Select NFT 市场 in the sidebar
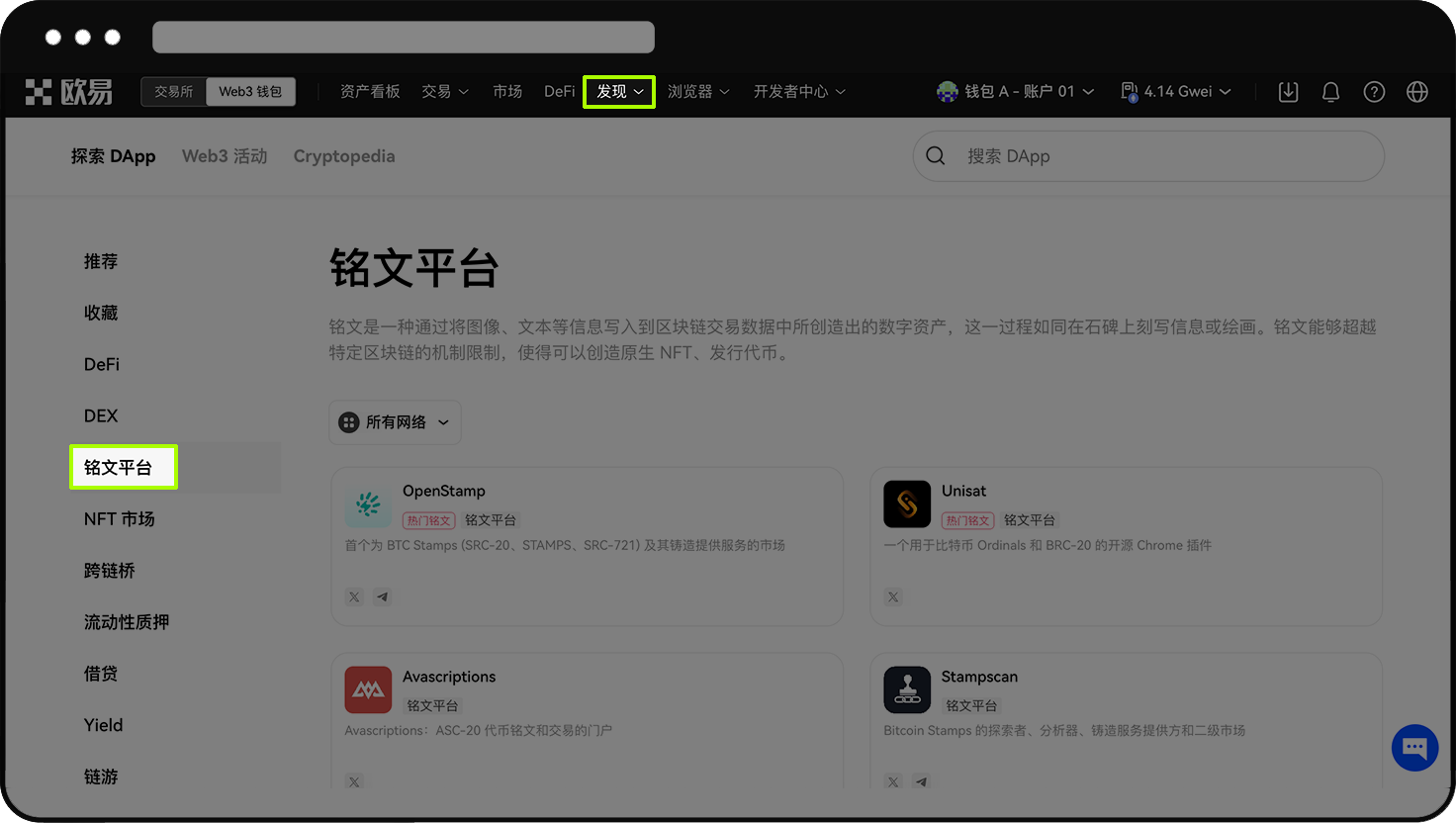 (119, 518)
